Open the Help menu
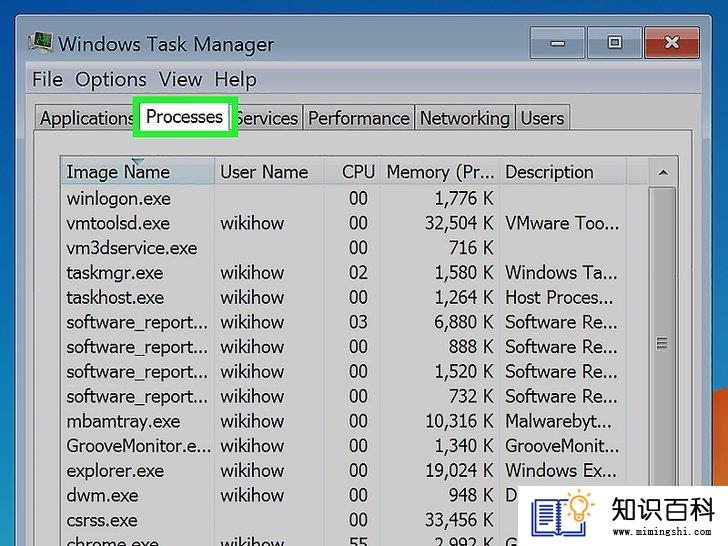The width and height of the screenshot is (728, 546). coord(235,79)
